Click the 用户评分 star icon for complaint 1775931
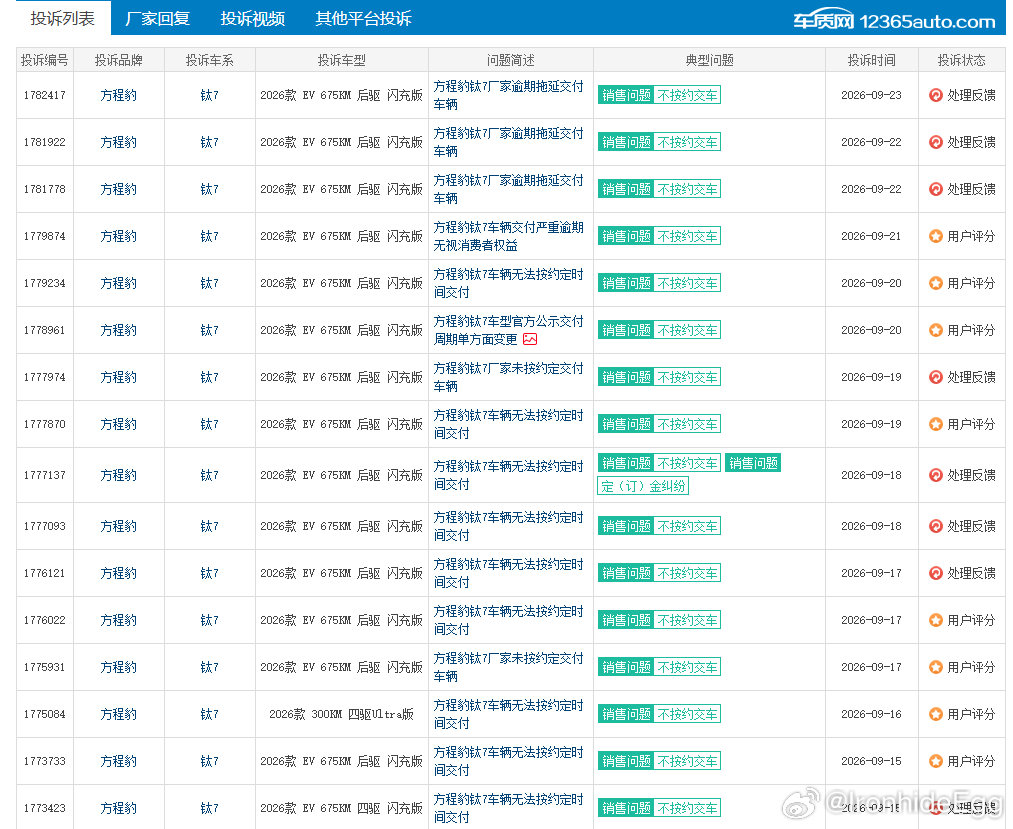 click(x=935, y=667)
